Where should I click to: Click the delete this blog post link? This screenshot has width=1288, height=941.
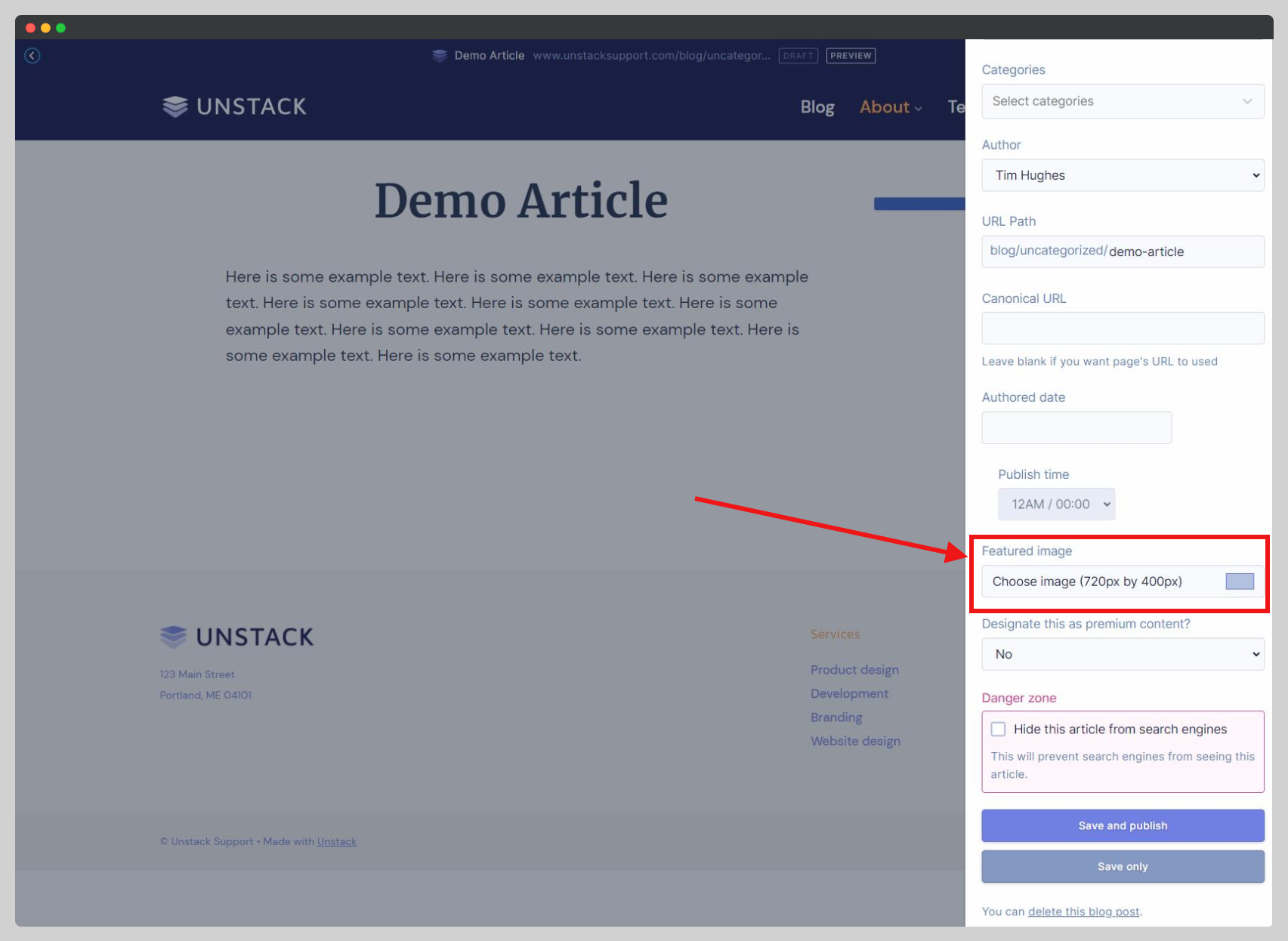[x=1083, y=912]
